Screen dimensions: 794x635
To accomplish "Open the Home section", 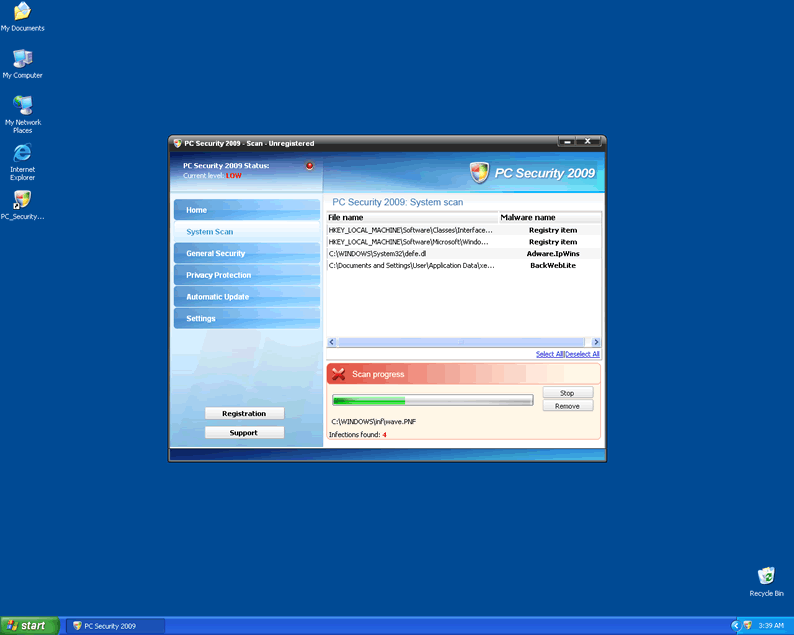I will pos(246,210).
